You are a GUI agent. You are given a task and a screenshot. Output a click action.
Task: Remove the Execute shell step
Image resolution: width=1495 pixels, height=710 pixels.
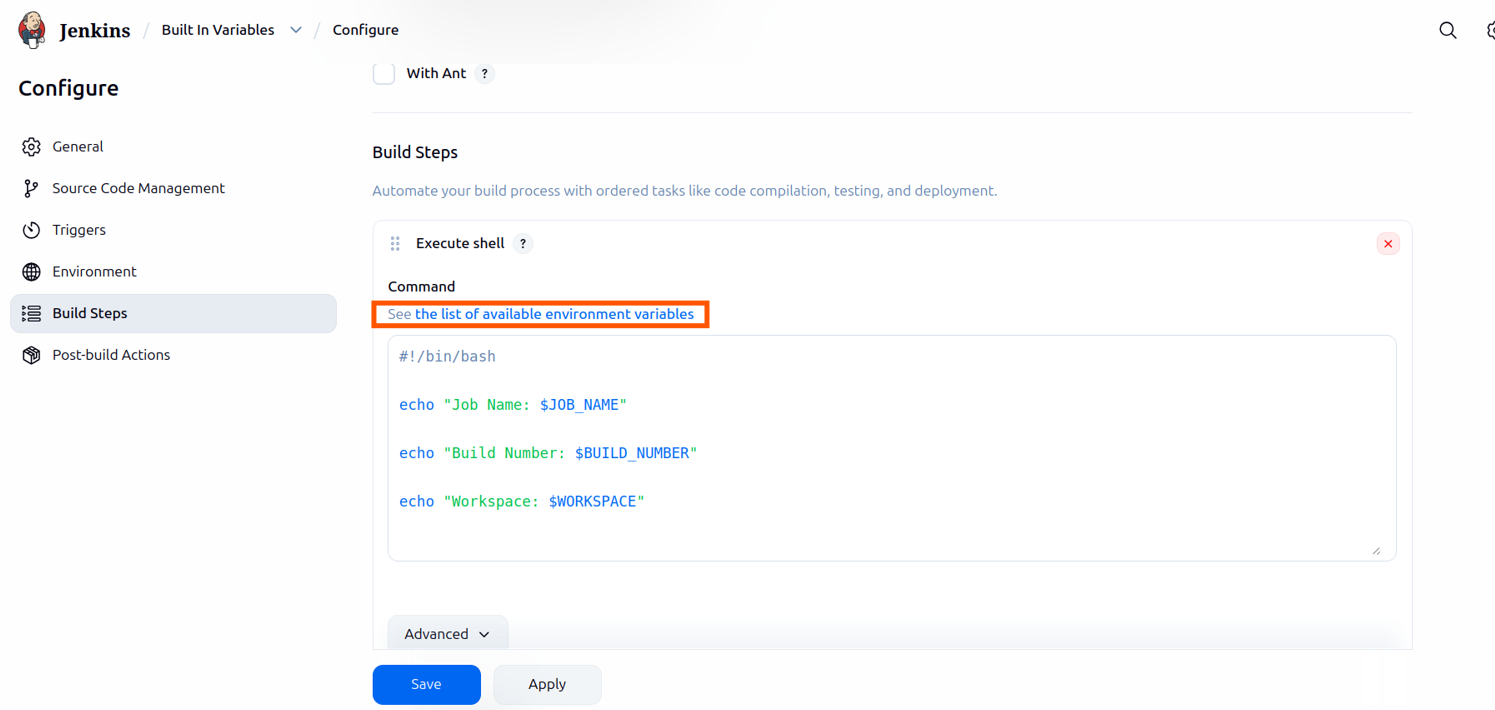1388,243
